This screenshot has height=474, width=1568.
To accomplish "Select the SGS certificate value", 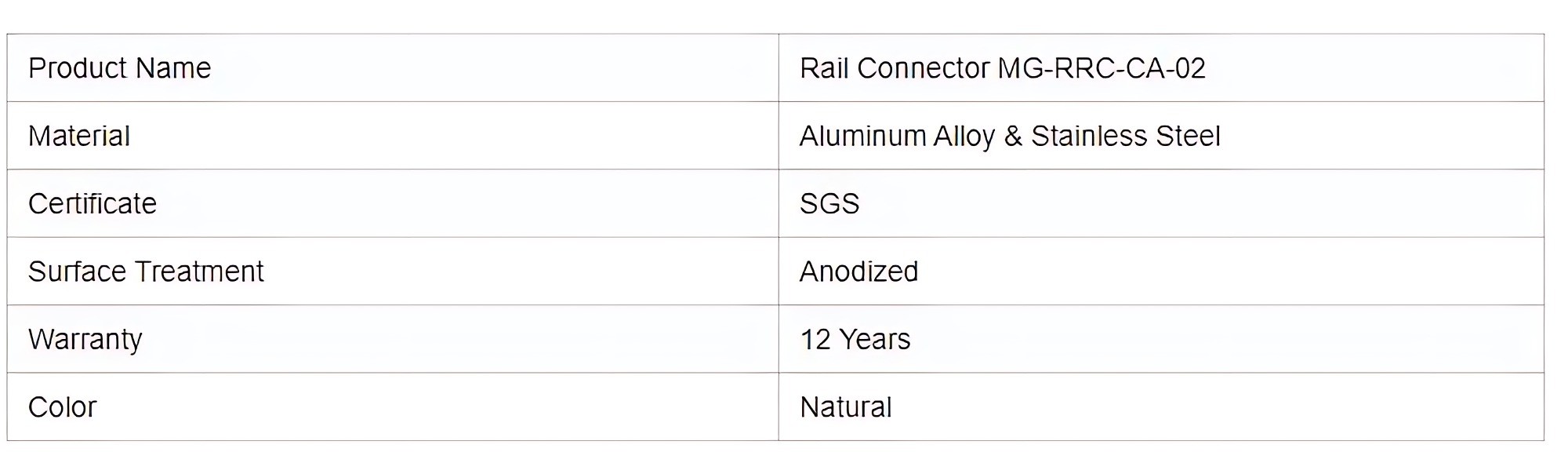I will tap(829, 204).
